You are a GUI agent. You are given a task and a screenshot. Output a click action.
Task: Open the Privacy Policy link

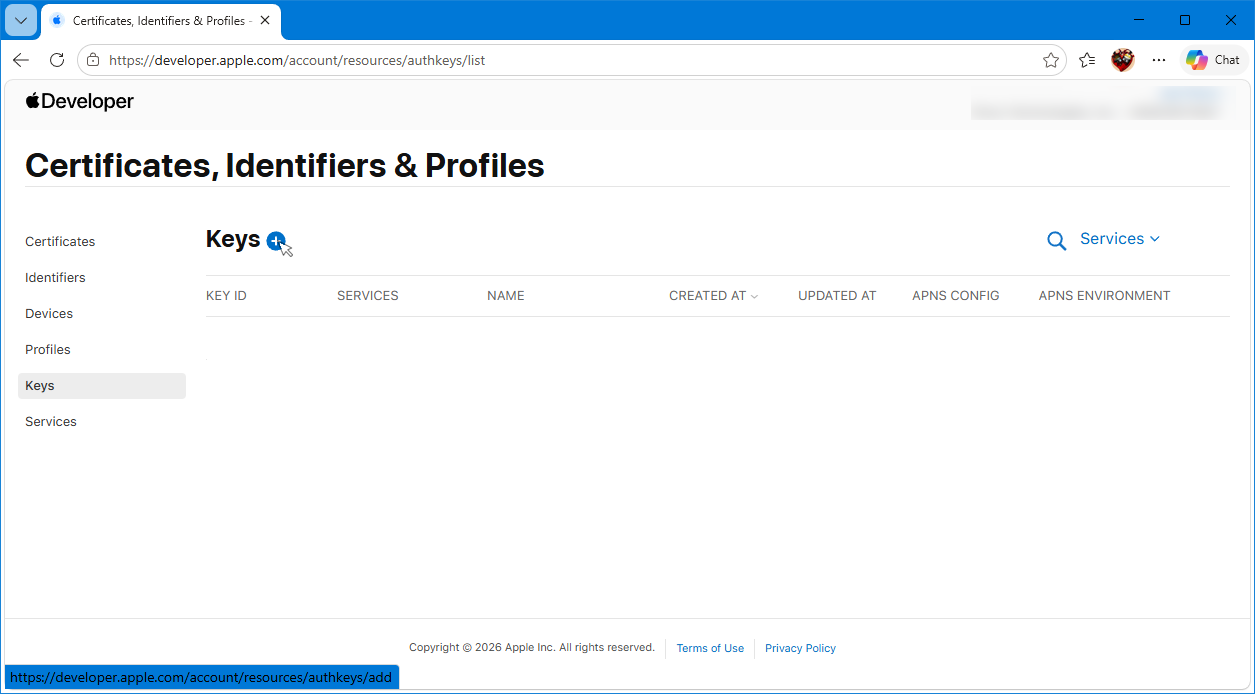tap(800, 648)
